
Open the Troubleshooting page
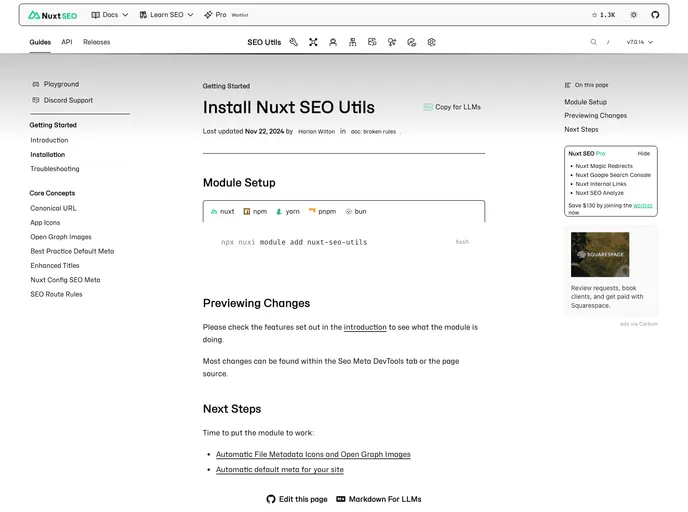(55, 169)
